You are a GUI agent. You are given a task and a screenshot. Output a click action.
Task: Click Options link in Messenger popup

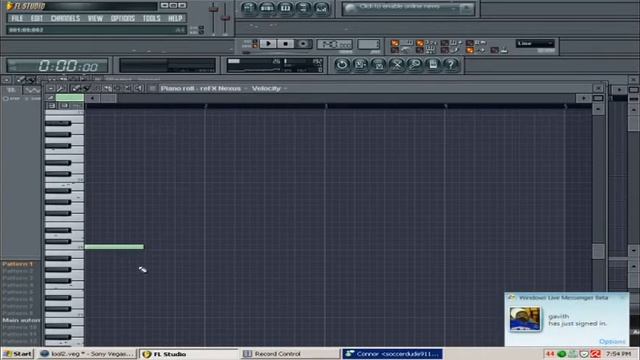click(612, 341)
